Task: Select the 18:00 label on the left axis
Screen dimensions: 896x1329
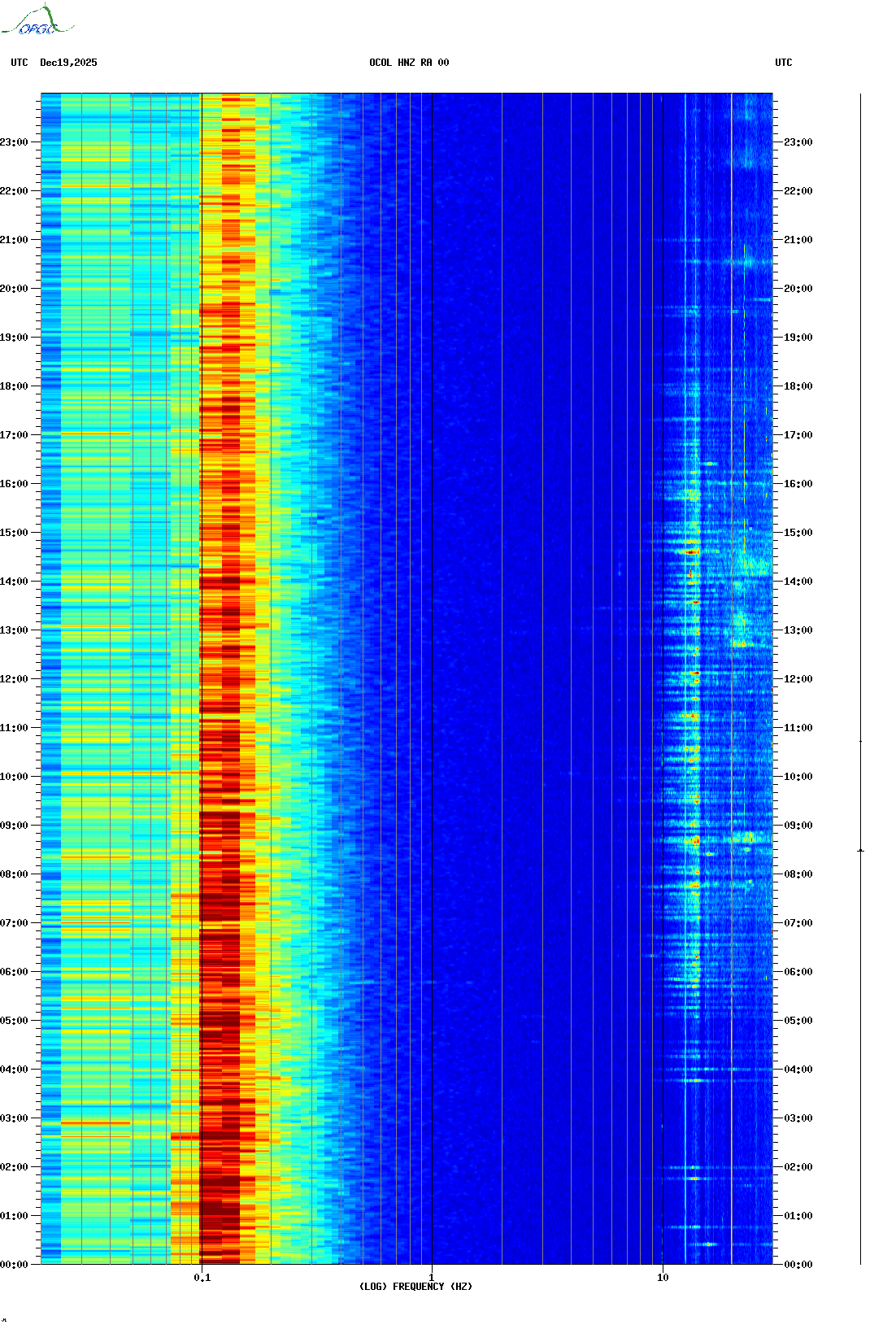Action: 14,386
